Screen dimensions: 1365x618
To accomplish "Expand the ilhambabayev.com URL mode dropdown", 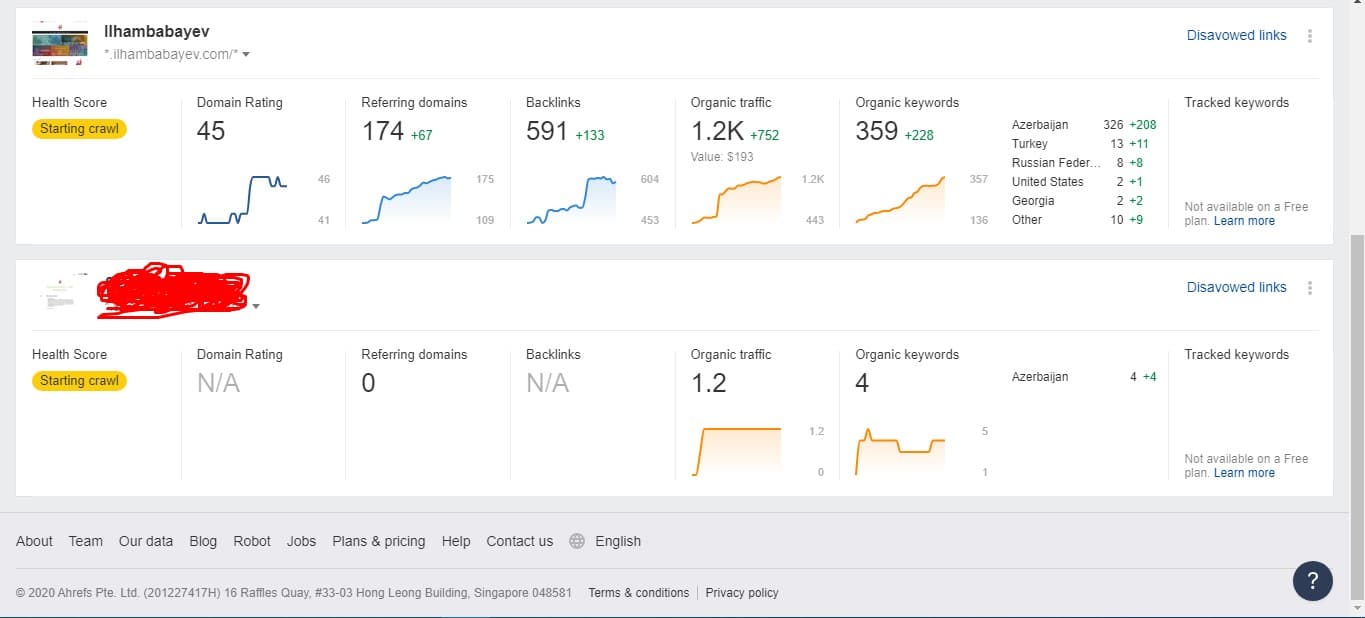I will click(x=246, y=55).
